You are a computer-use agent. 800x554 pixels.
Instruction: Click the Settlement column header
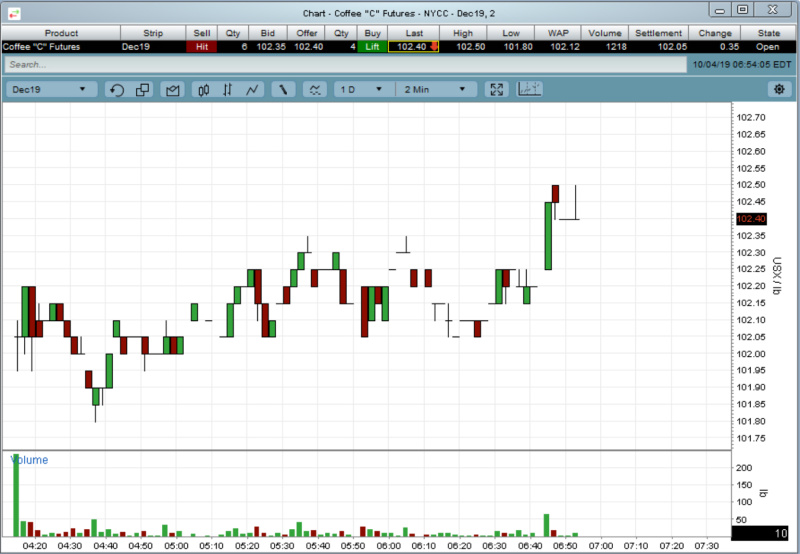[x=659, y=33]
